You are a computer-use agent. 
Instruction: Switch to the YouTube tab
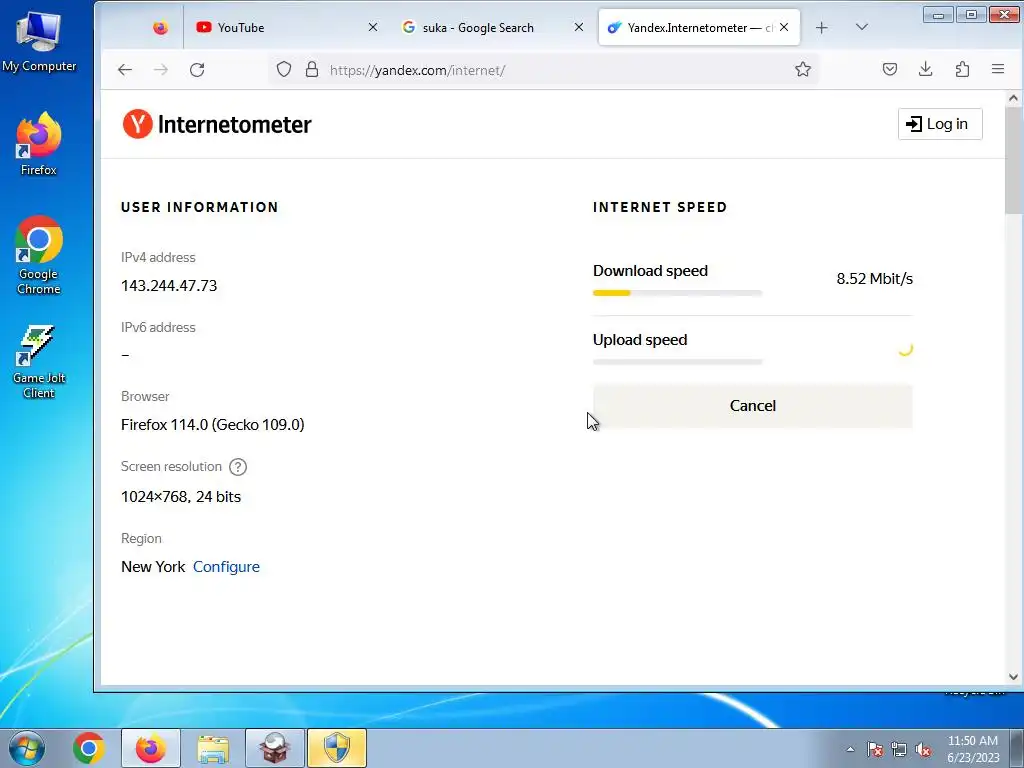[x=287, y=27]
